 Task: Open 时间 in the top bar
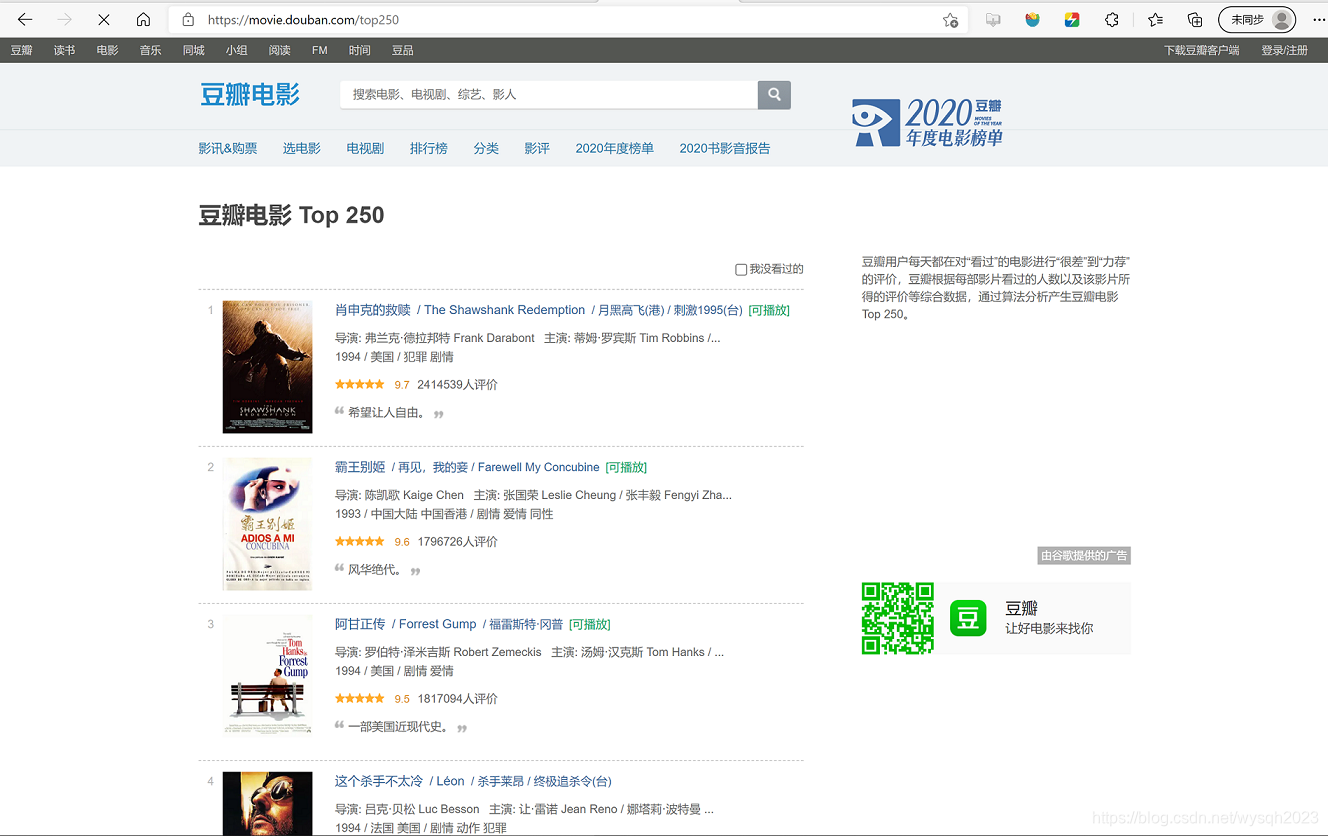click(360, 50)
